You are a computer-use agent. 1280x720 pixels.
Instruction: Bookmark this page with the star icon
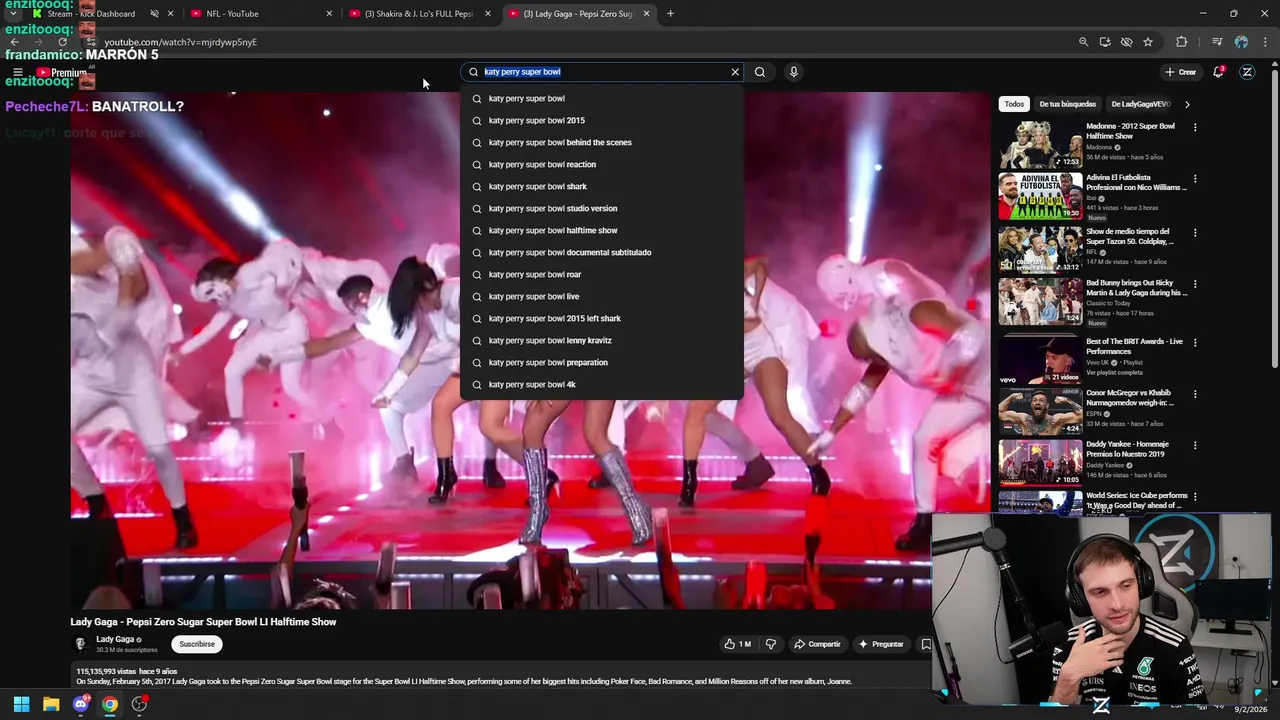pyautogui.click(x=1148, y=42)
